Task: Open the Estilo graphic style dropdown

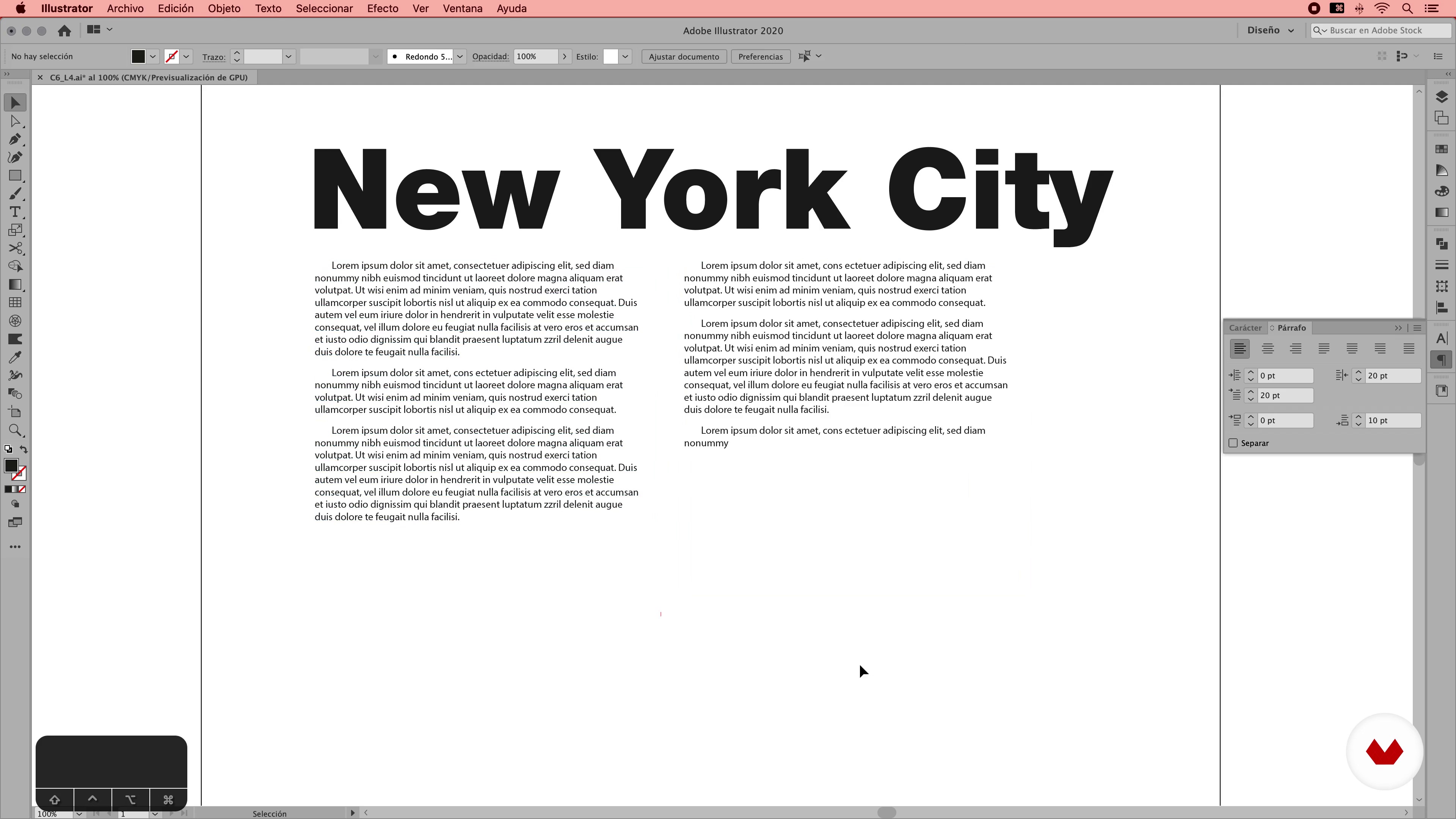Action: (625, 56)
